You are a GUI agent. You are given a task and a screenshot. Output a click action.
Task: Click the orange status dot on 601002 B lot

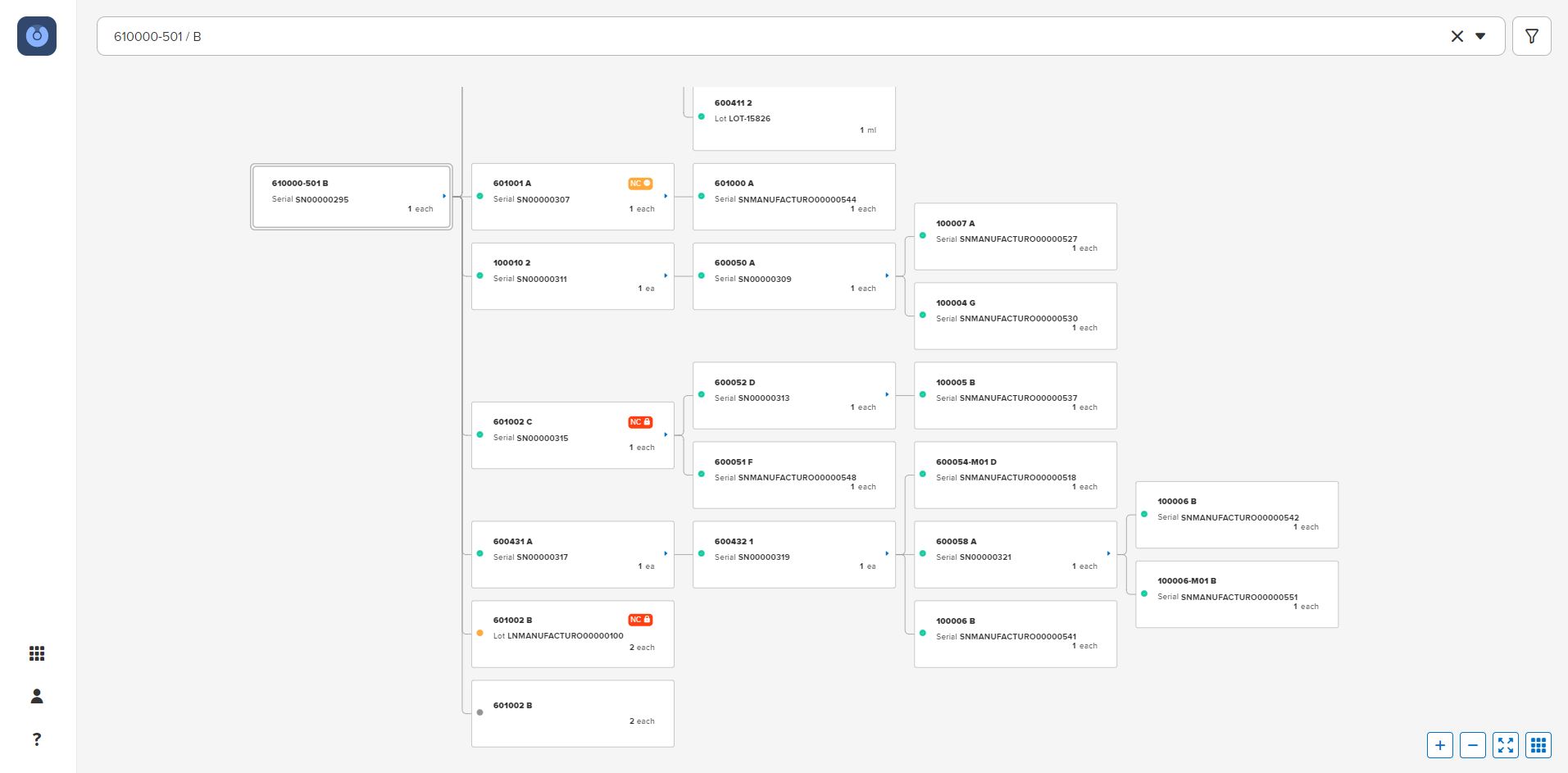[x=479, y=633]
